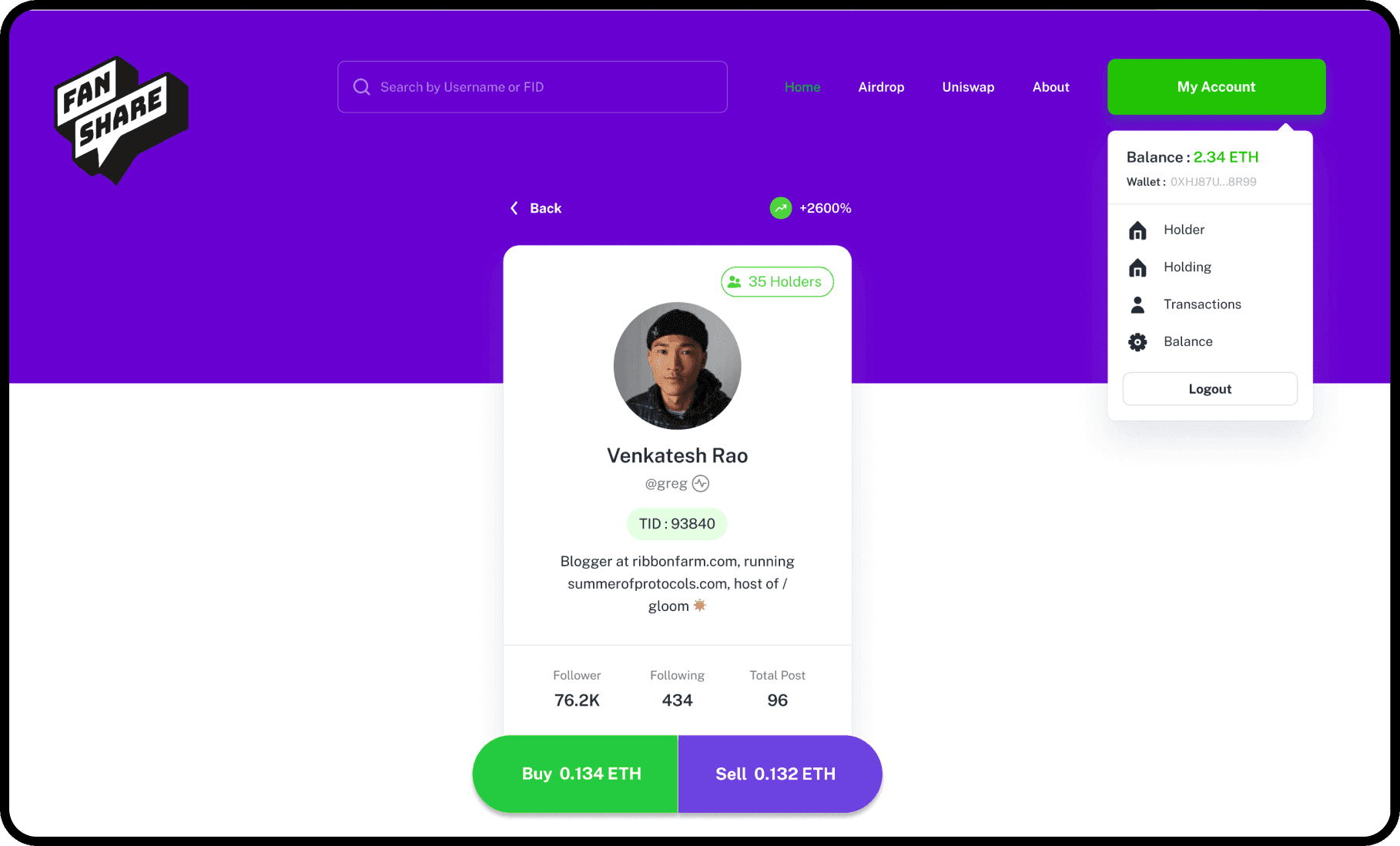Select the Home nav link
The height and width of the screenshot is (846, 1400).
(x=802, y=87)
